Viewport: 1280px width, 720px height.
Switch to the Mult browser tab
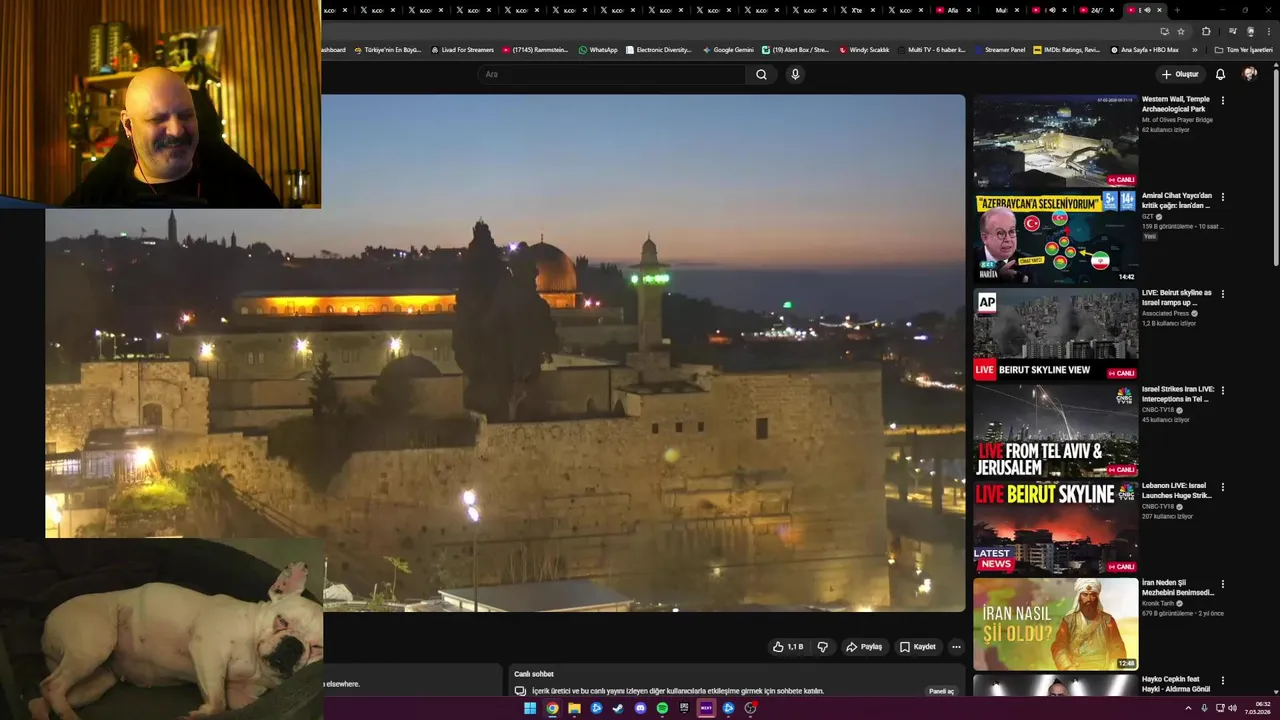coord(1000,10)
